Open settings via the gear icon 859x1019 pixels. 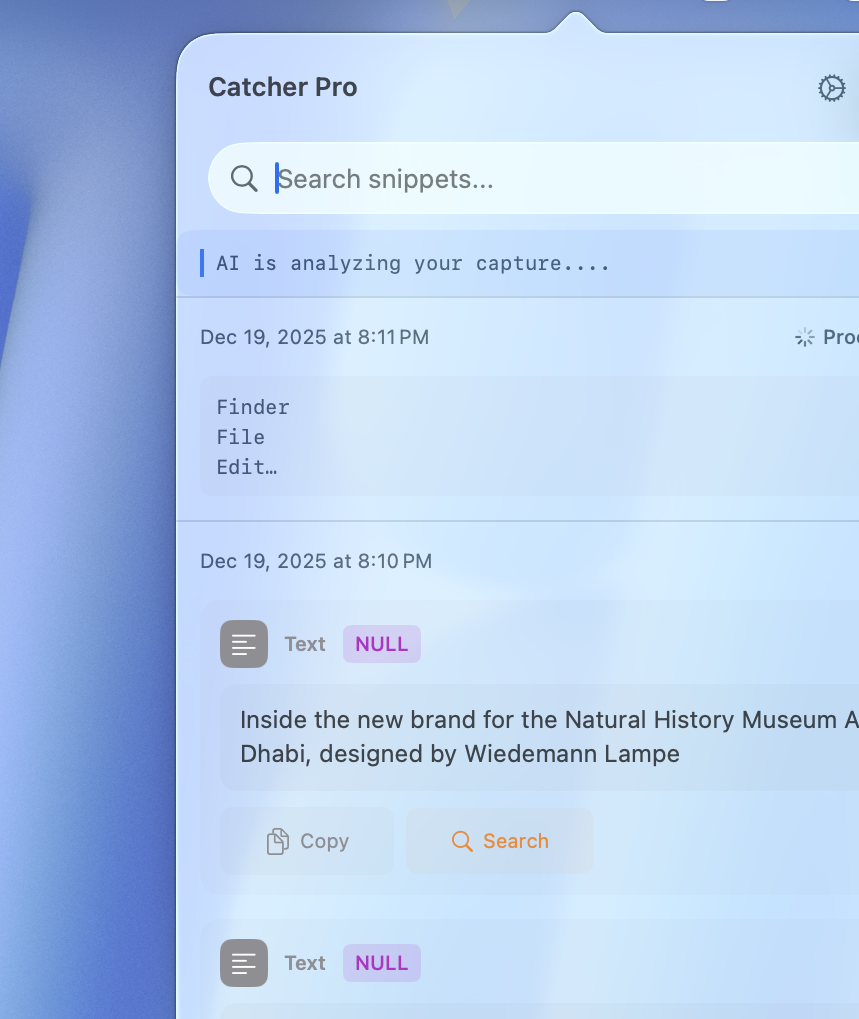[x=830, y=89]
